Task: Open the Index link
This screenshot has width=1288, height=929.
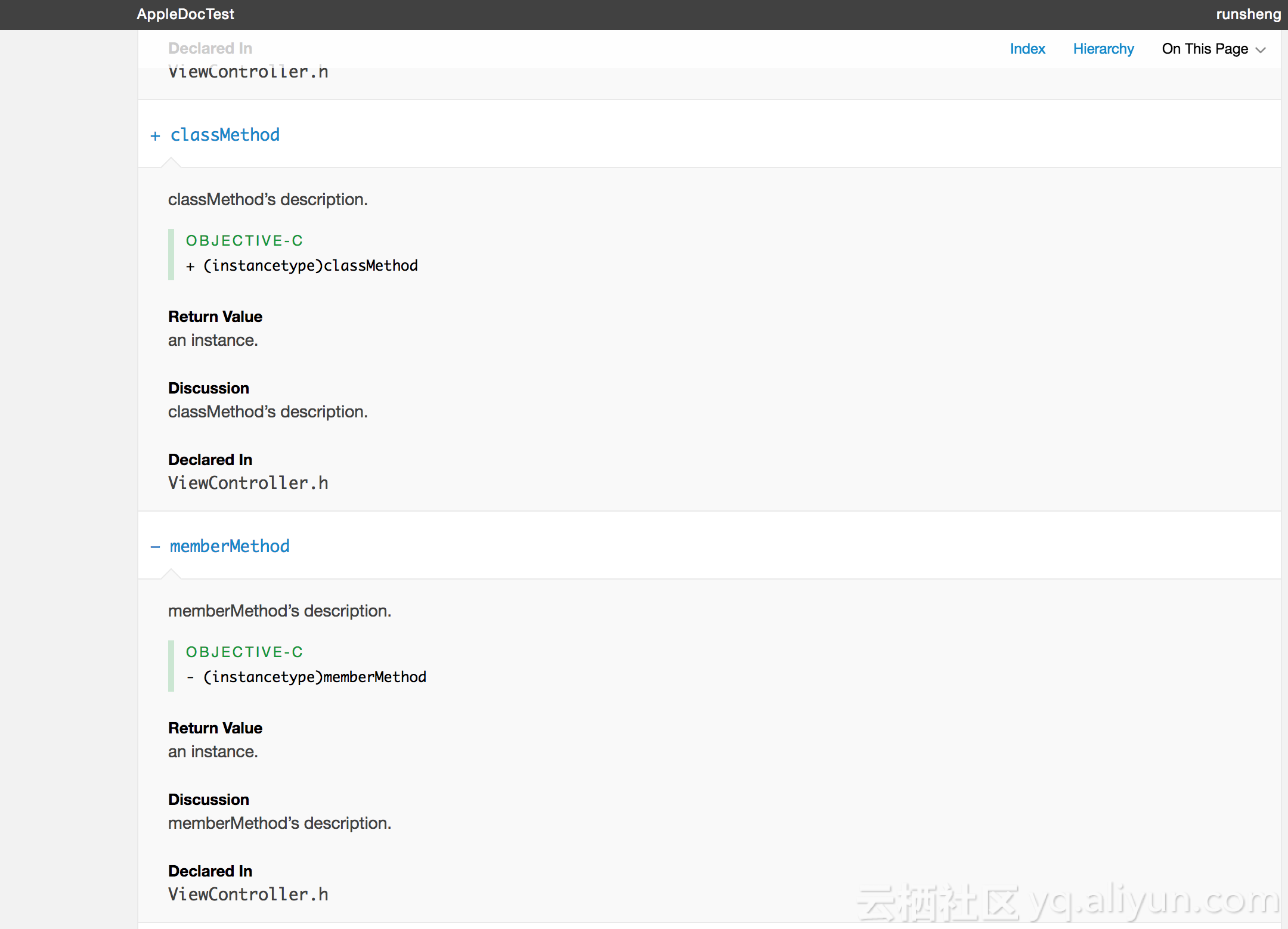Action: click(1027, 49)
